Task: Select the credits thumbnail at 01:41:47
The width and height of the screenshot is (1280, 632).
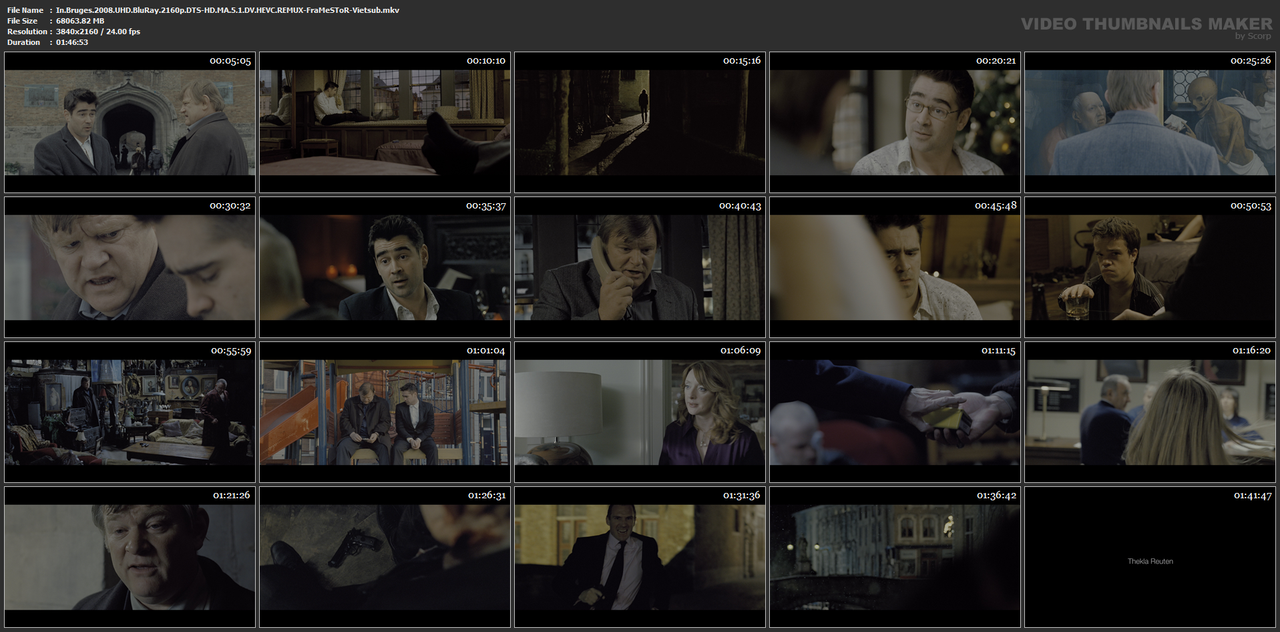Action: point(1150,557)
